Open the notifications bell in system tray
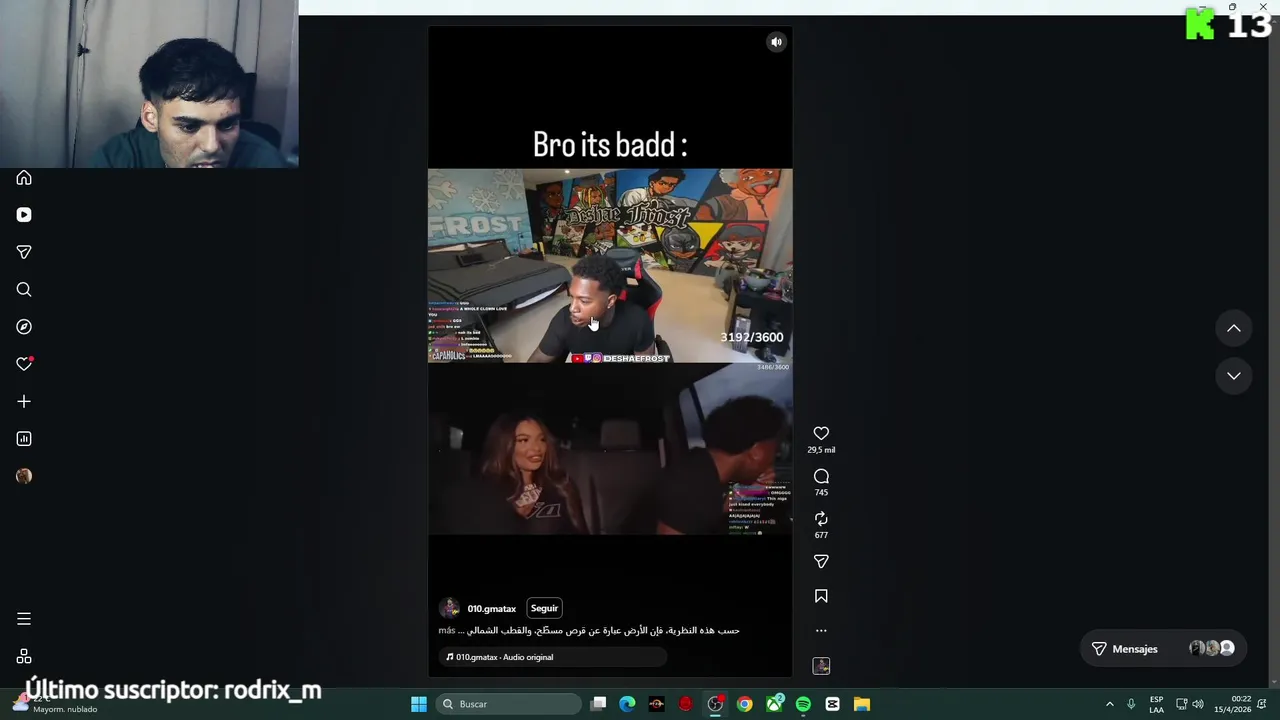Image resolution: width=1280 pixels, height=720 pixels. click(x=1263, y=704)
